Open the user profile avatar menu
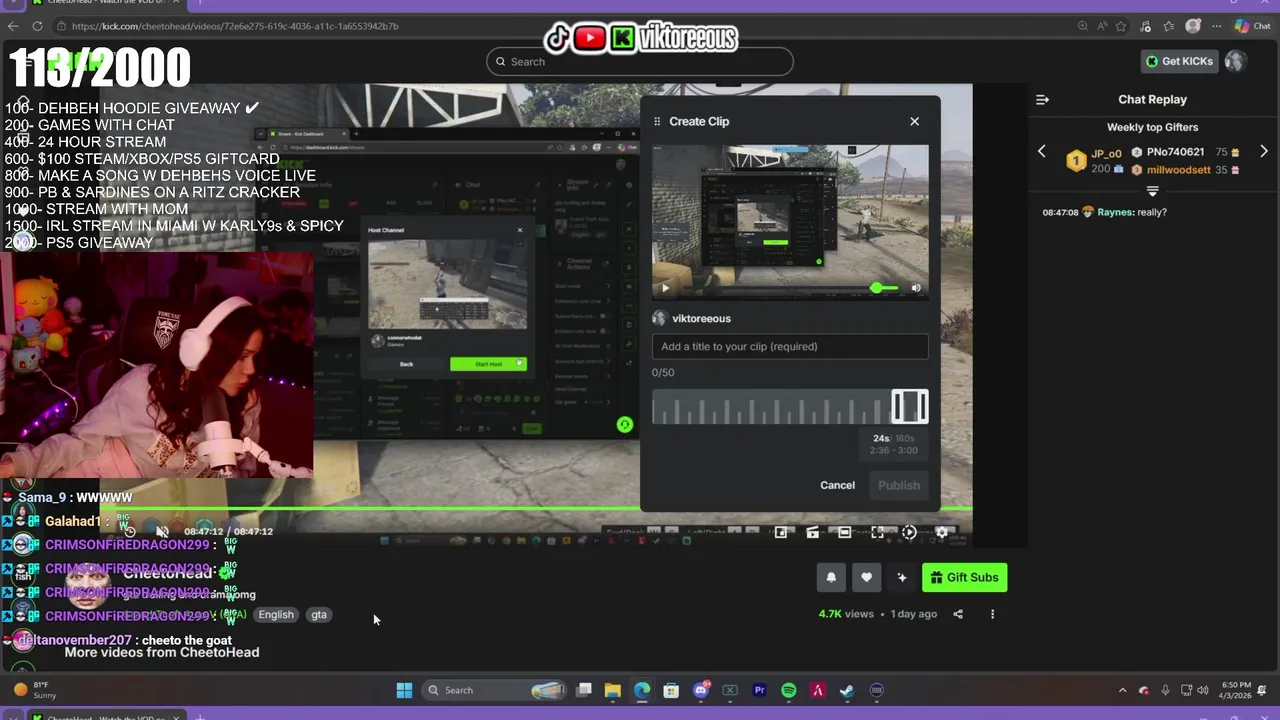 pos(1235,61)
